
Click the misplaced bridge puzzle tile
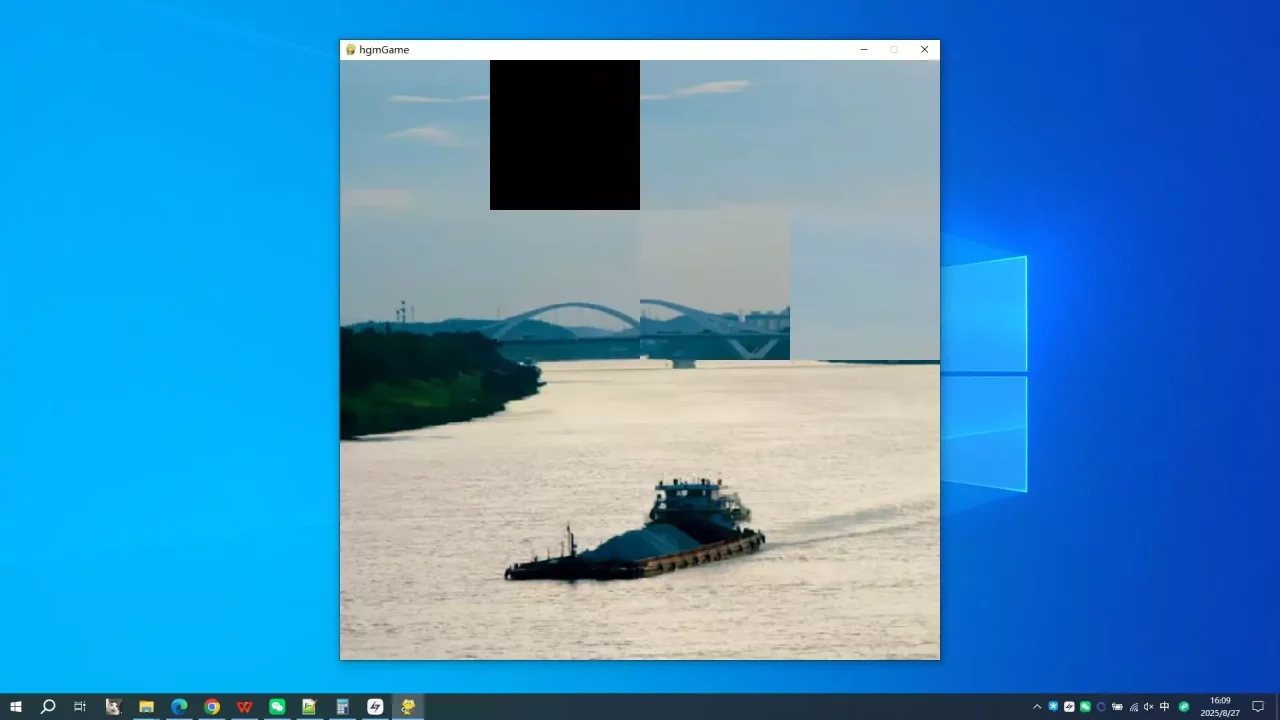(x=714, y=285)
